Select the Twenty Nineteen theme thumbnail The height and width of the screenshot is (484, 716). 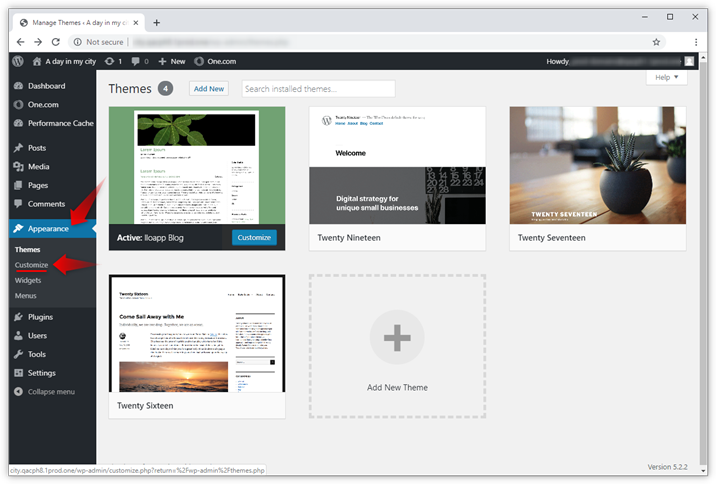pos(397,165)
